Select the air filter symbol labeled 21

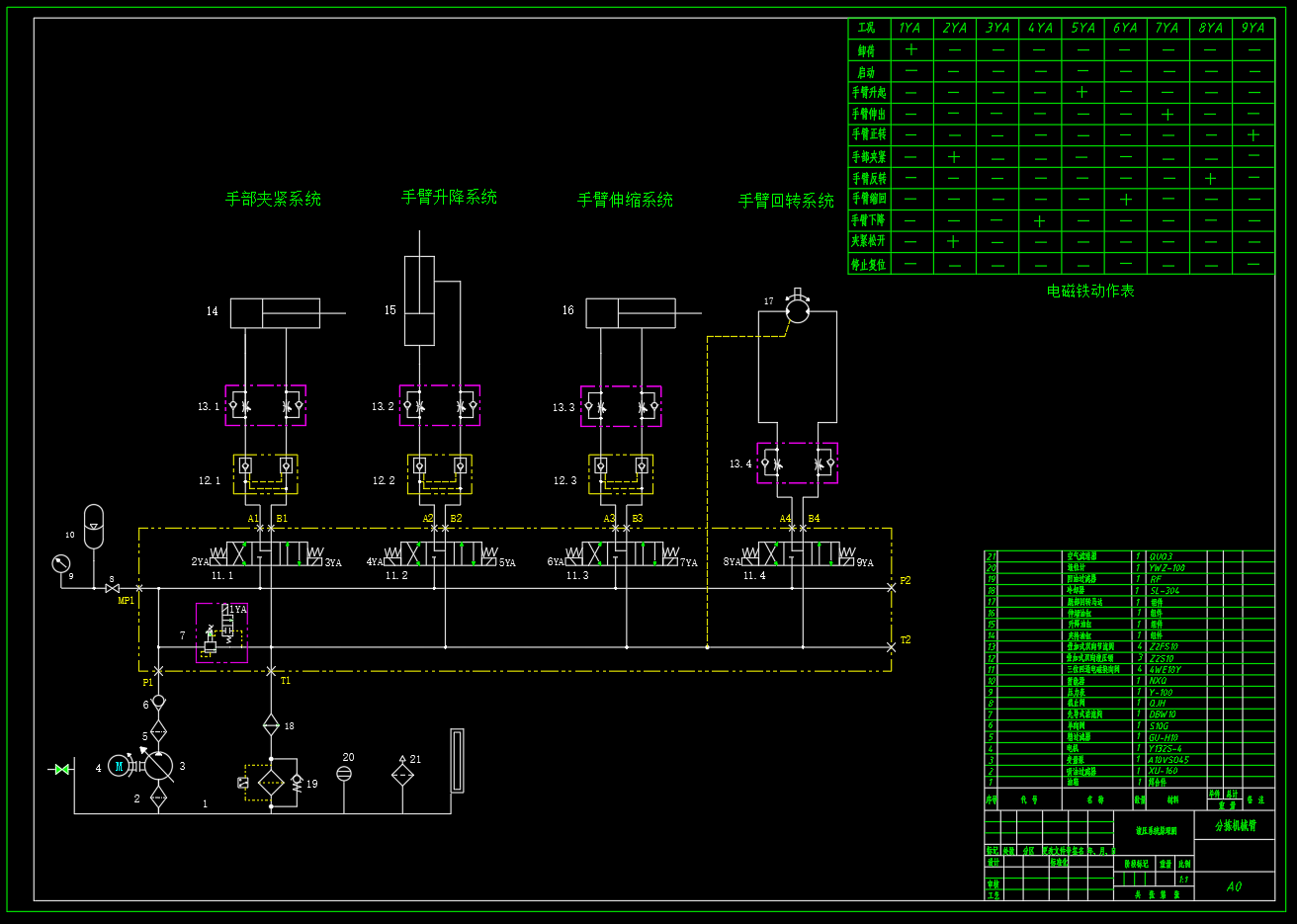tap(402, 776)
